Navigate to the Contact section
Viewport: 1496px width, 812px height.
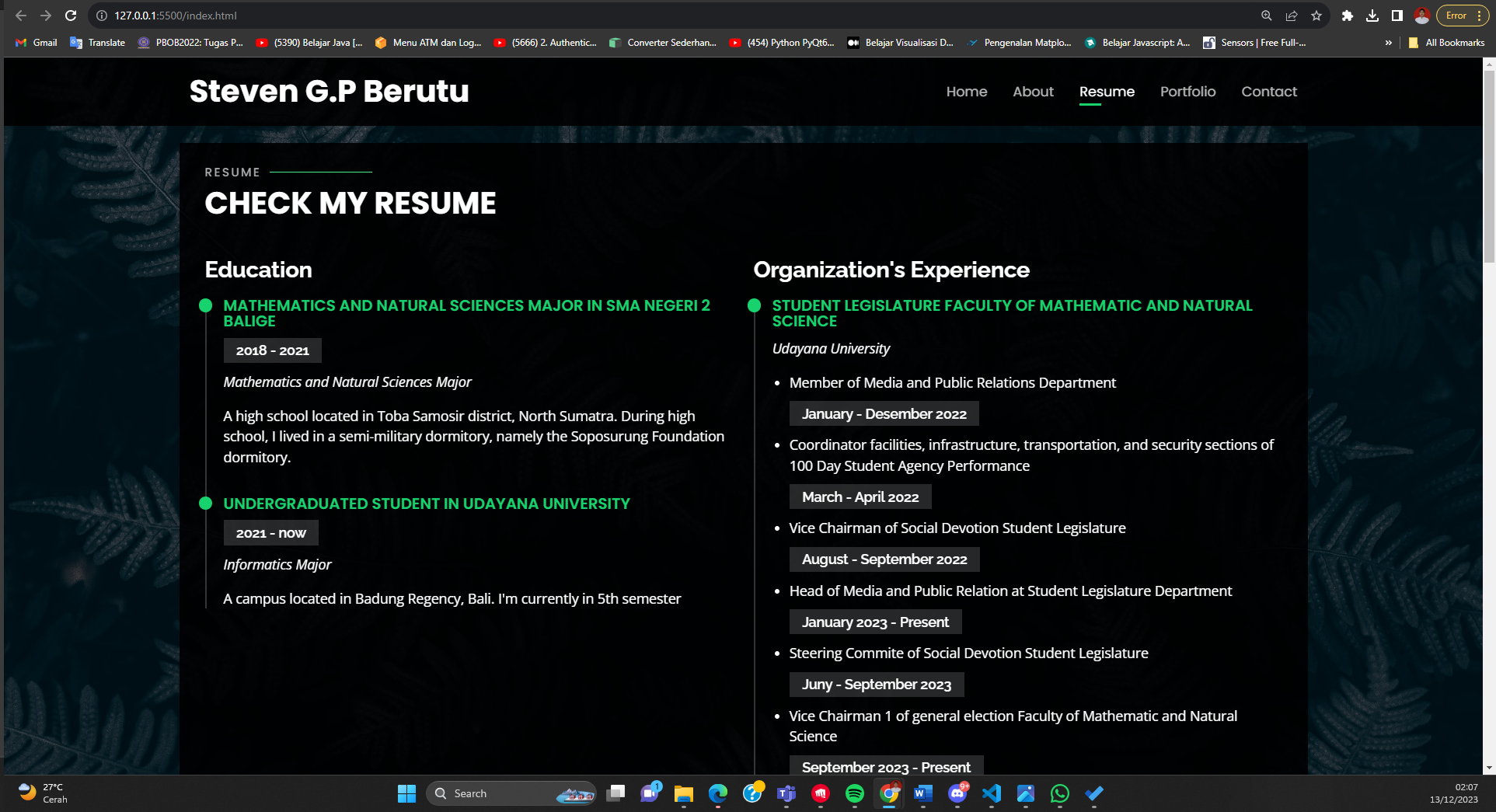pyautogui.click(x=1269, y=92)
